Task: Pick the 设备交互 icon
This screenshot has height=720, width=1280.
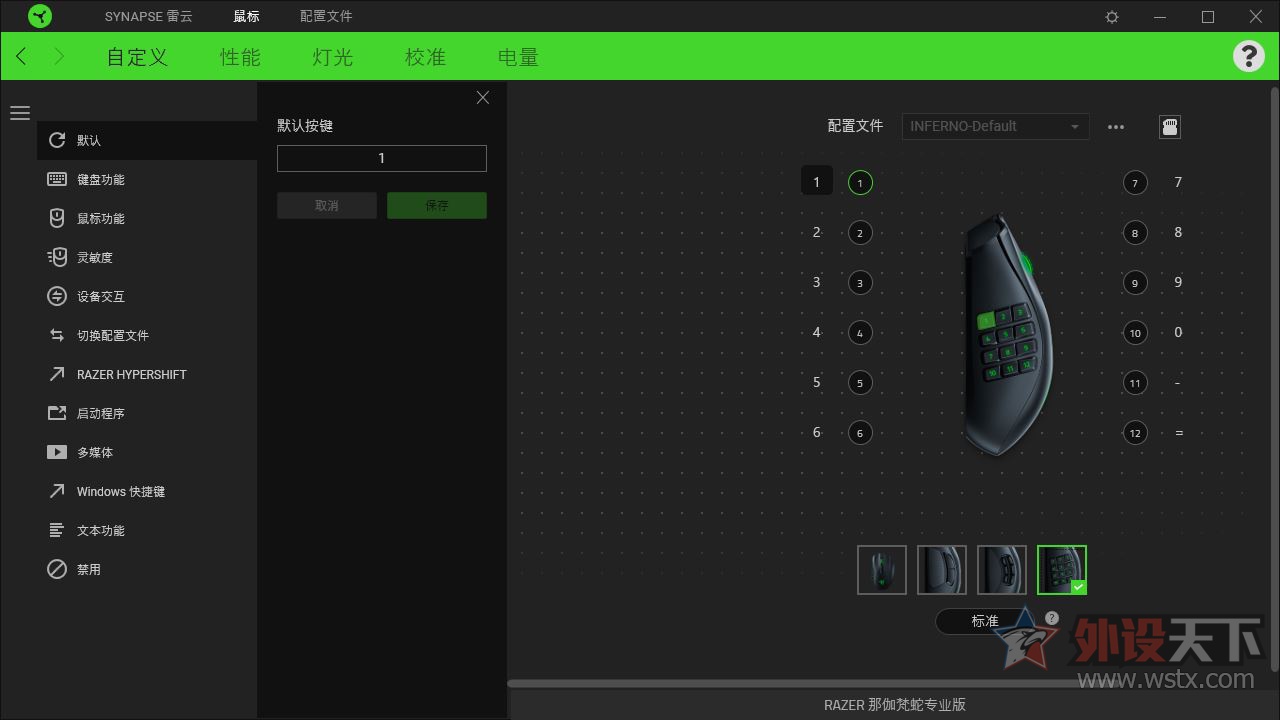Action: pyautogui.click(x=57, y=297)
